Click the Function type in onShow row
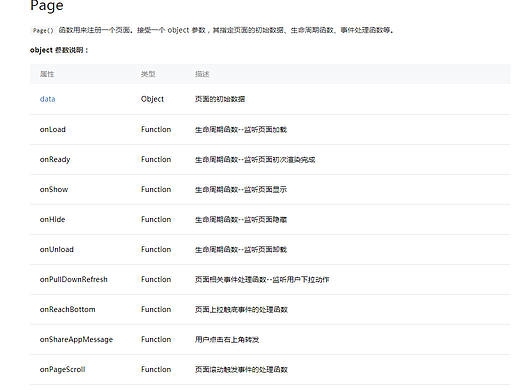 [156, 189]
